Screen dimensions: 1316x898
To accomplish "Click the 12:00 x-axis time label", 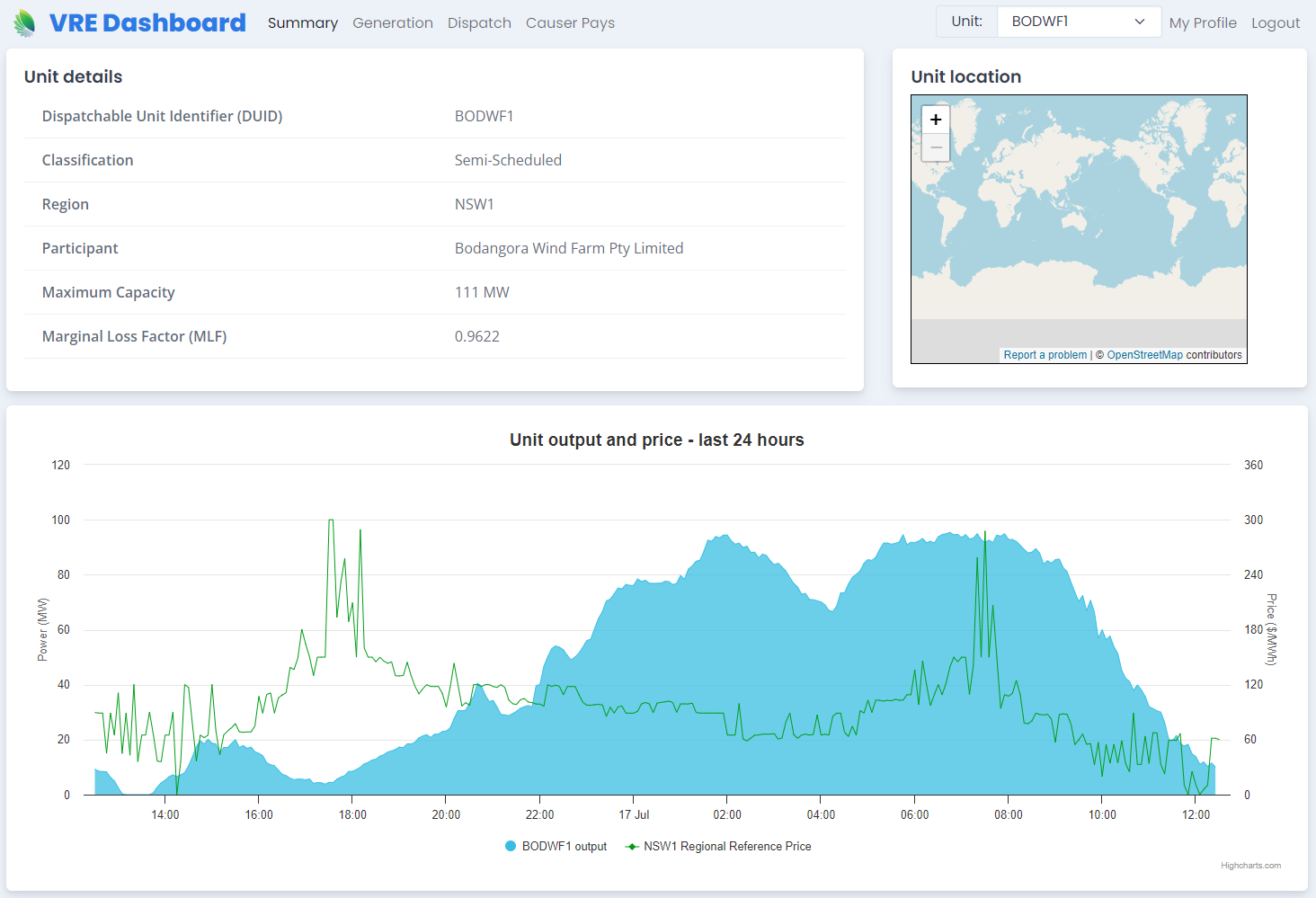I will point(1196,814).
